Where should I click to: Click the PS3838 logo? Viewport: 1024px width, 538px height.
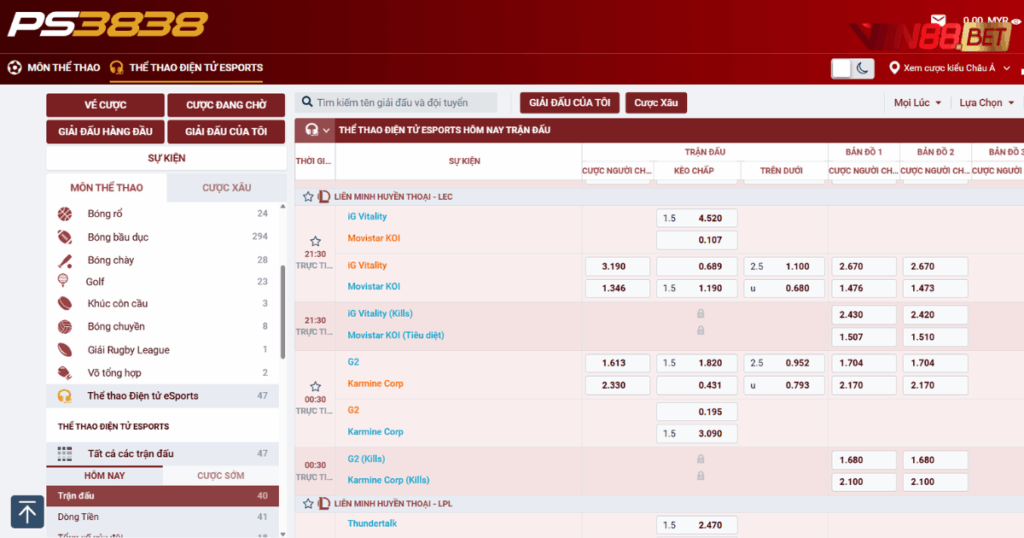(108, 25)
